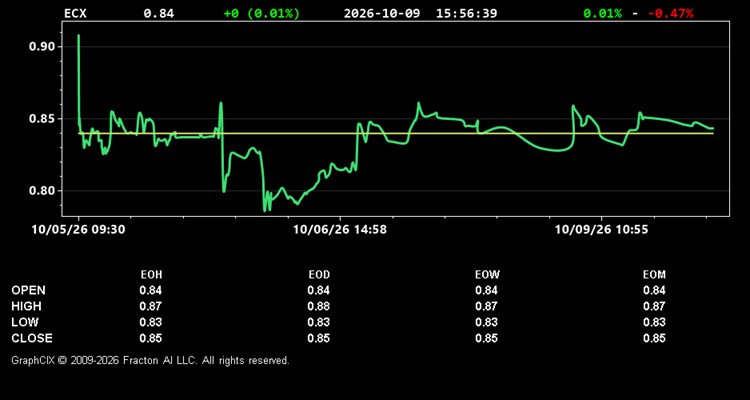Select the EOH column header

click(151, 275)
